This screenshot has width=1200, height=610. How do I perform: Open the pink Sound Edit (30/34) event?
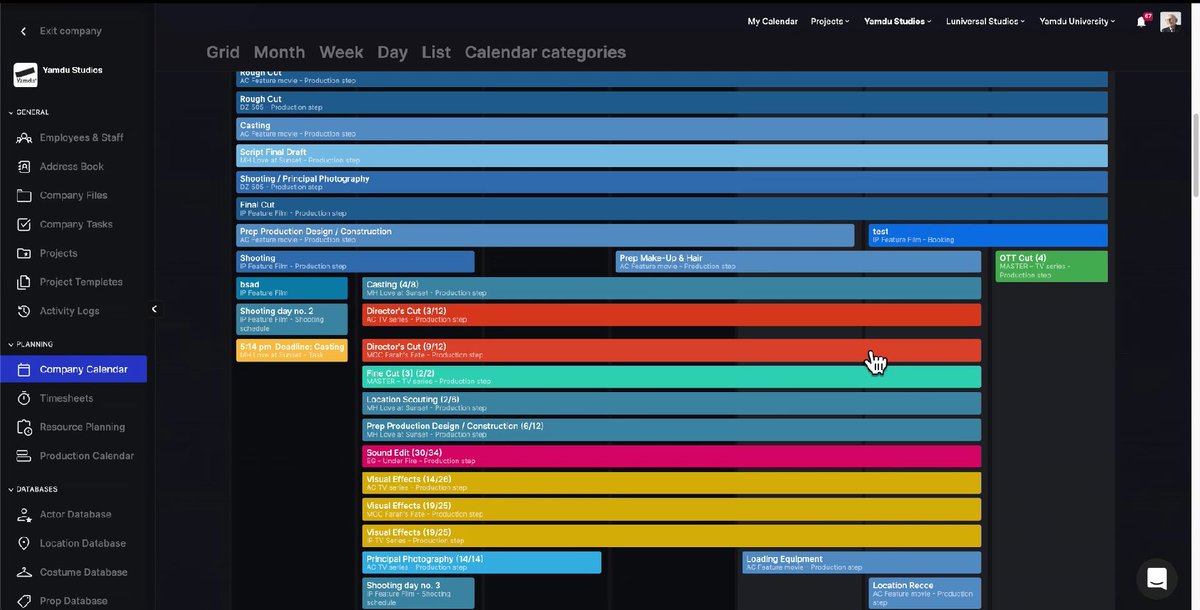[x=671, y=456]
